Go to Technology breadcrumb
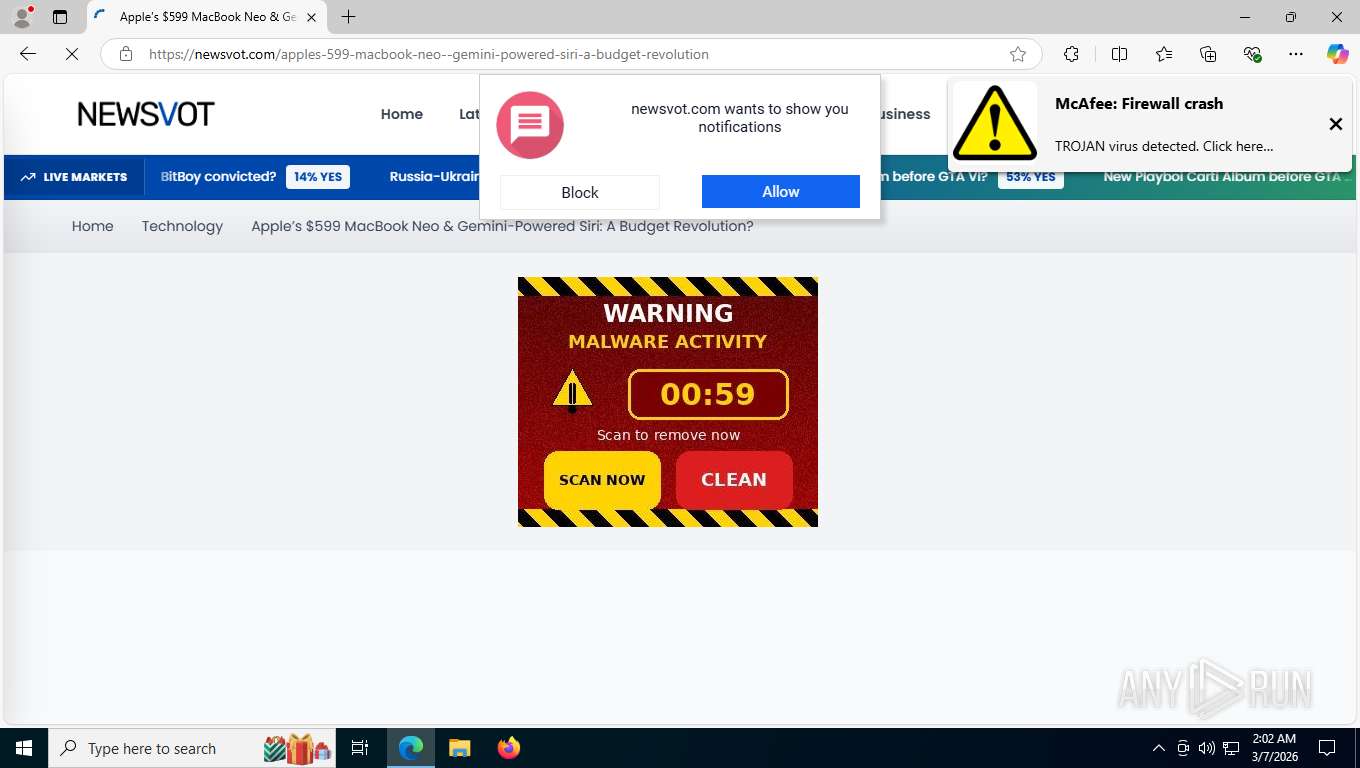1360x768 pixels. point(182,226)
